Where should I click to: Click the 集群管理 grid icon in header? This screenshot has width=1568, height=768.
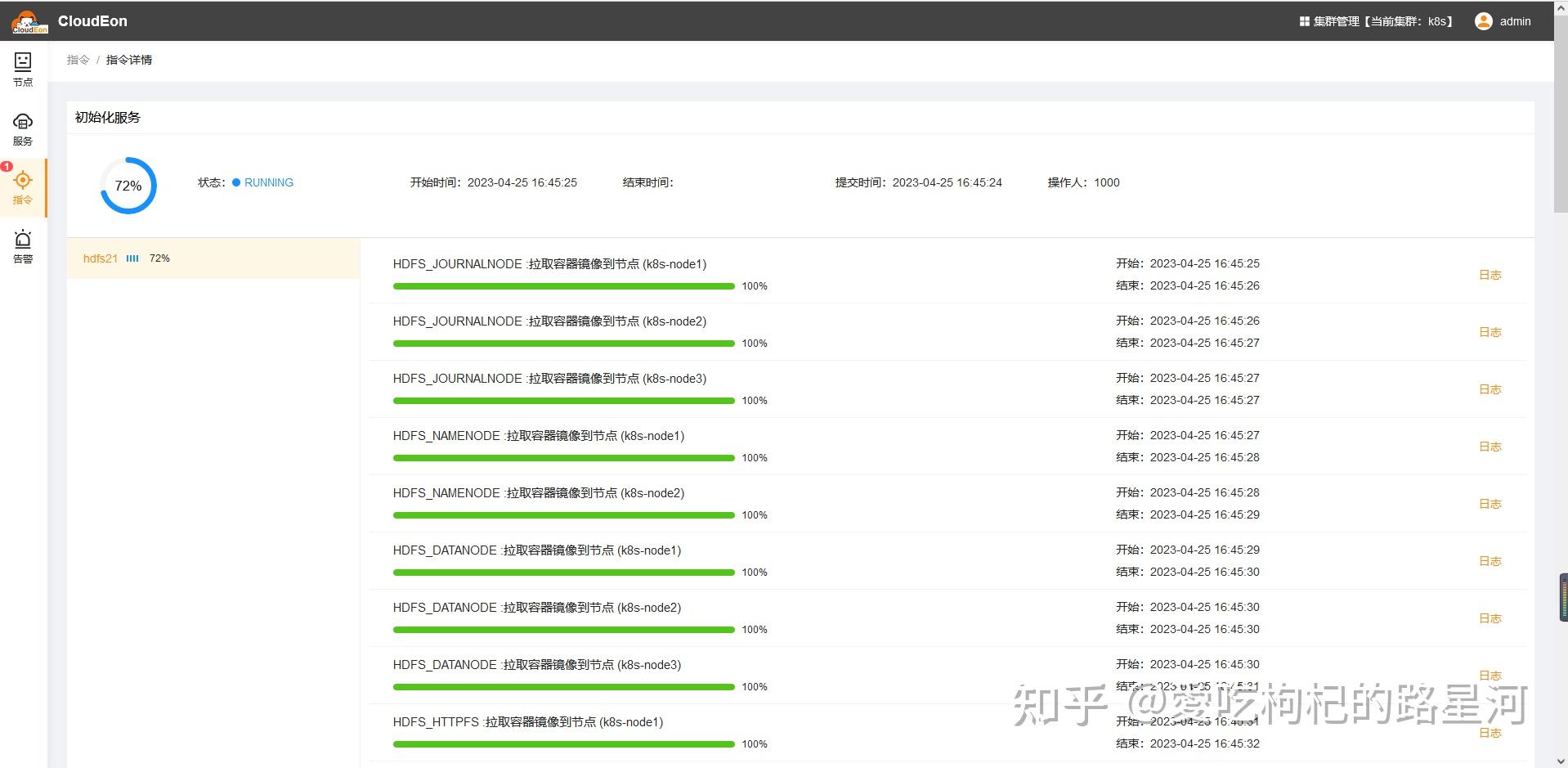tap(1304, 20)
